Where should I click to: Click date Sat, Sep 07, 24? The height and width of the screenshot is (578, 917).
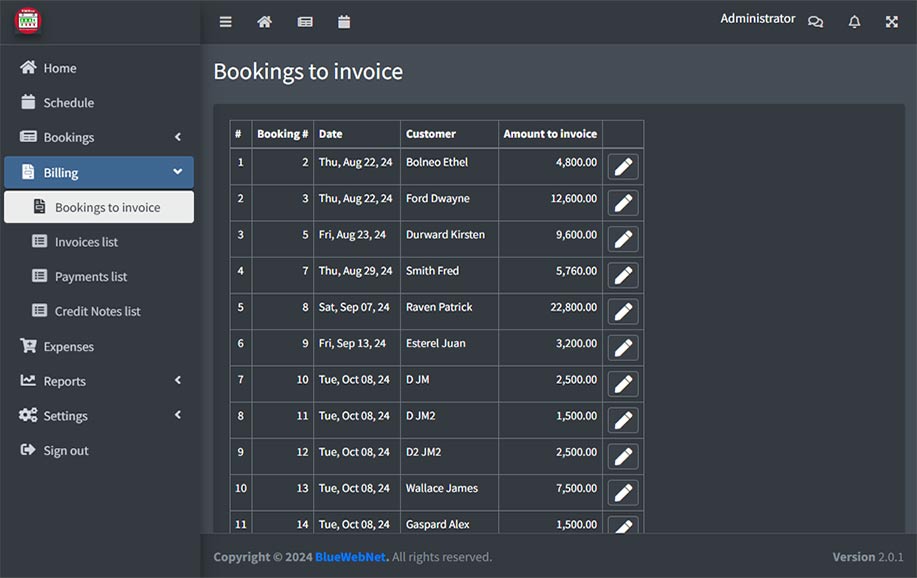pos(354,307)
